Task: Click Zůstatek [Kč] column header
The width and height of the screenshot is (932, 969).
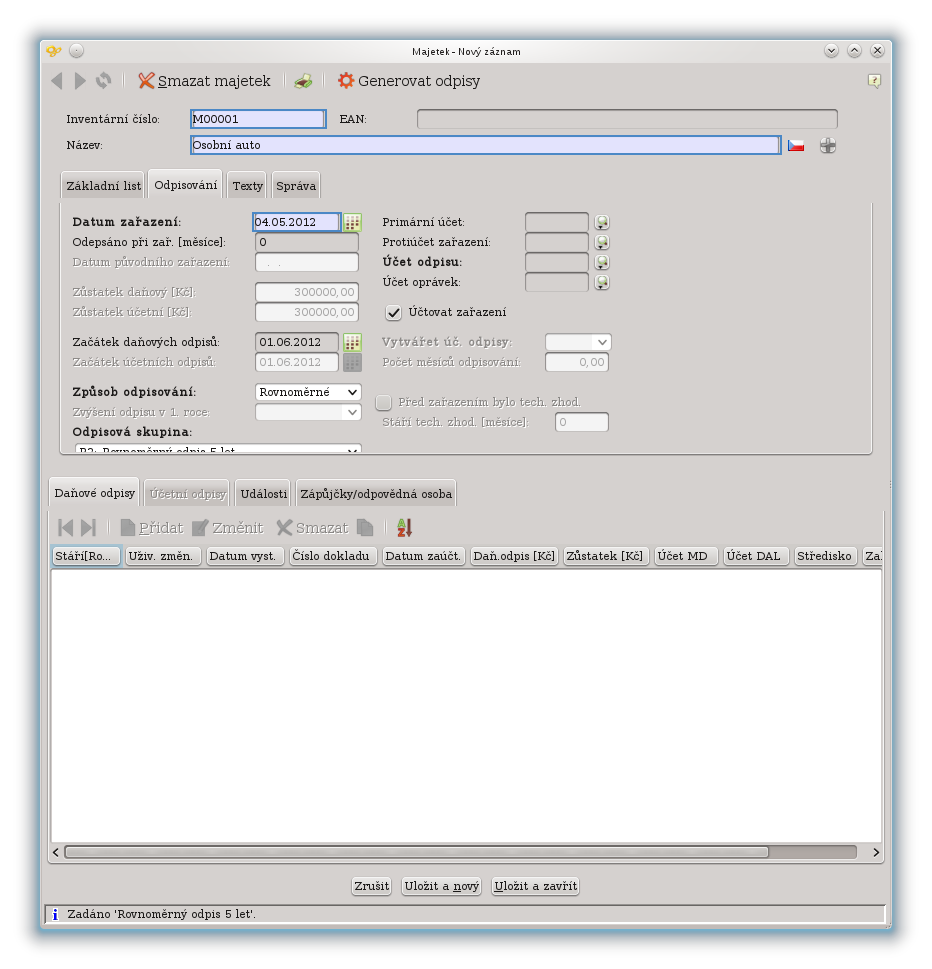Action: click(606, 556)
